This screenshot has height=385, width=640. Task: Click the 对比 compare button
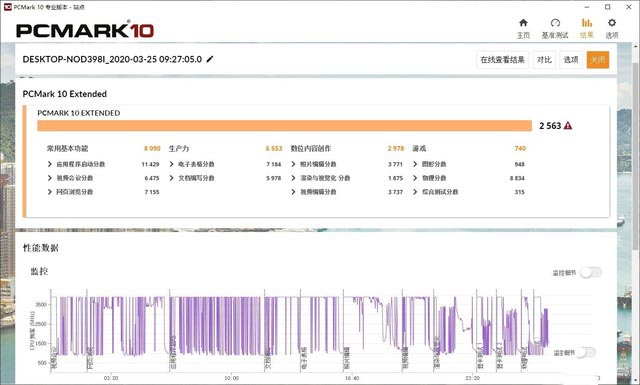point(544,60)
